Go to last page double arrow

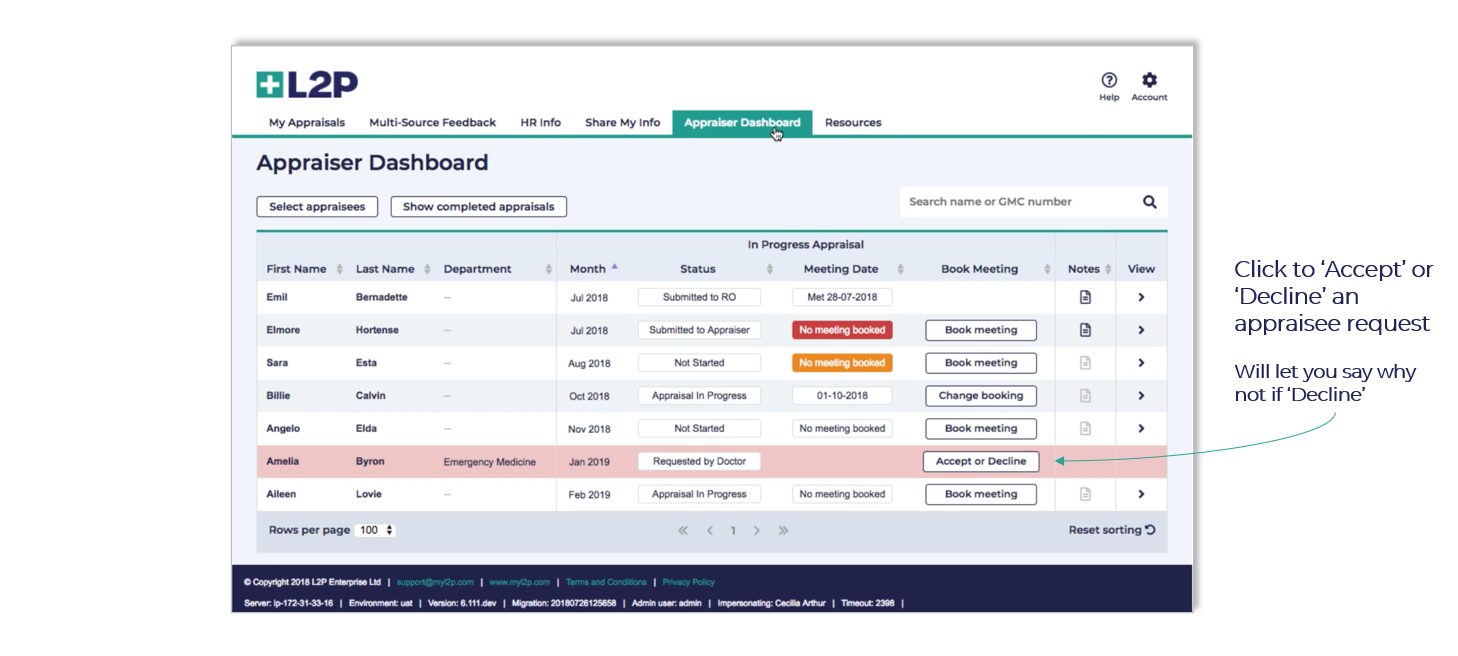tap(783, 531)
